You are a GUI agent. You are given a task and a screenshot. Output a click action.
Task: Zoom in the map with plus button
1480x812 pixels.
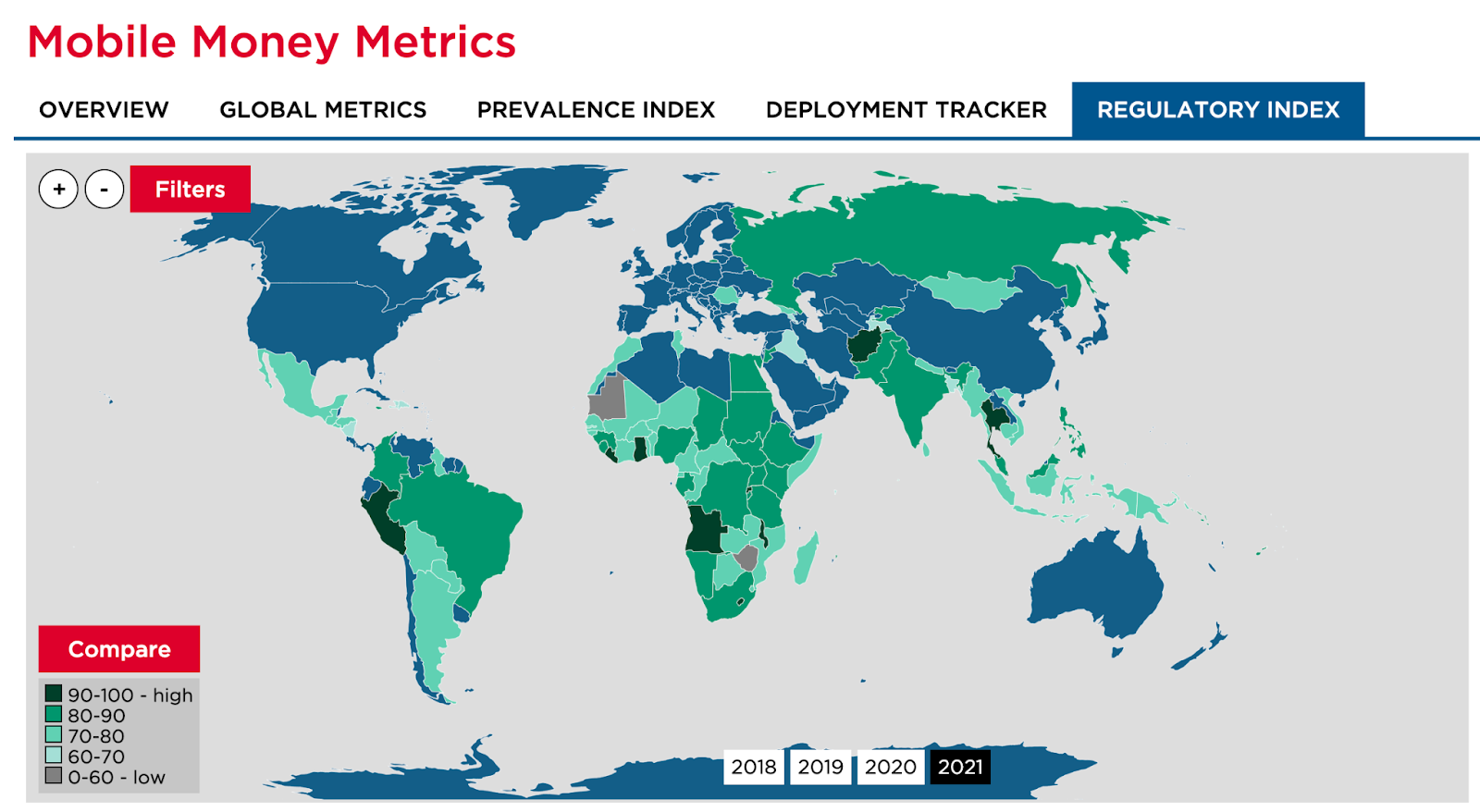click(58, 190)
